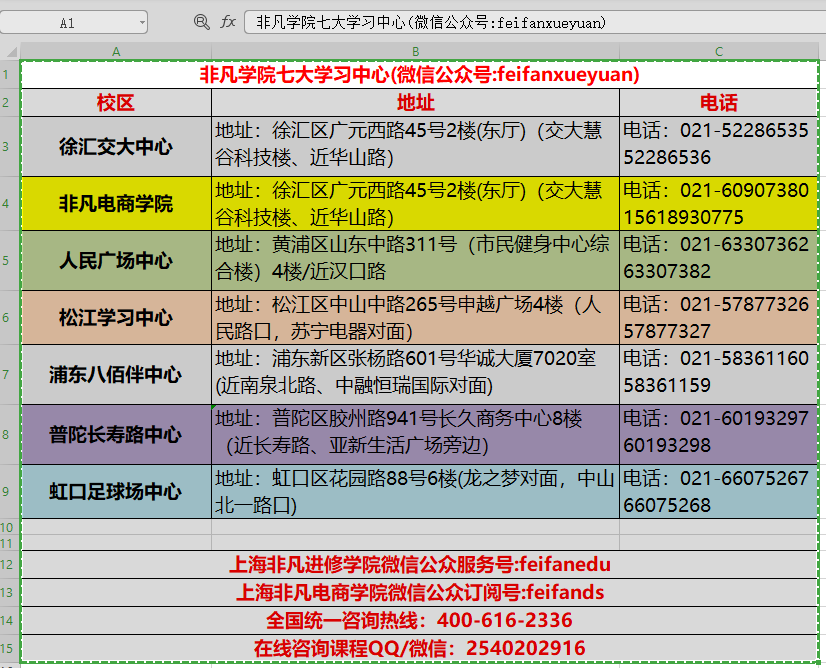Click the select-all corner triangle
The height and width of the screenshot is (668, 826).
tap(11, 51)
